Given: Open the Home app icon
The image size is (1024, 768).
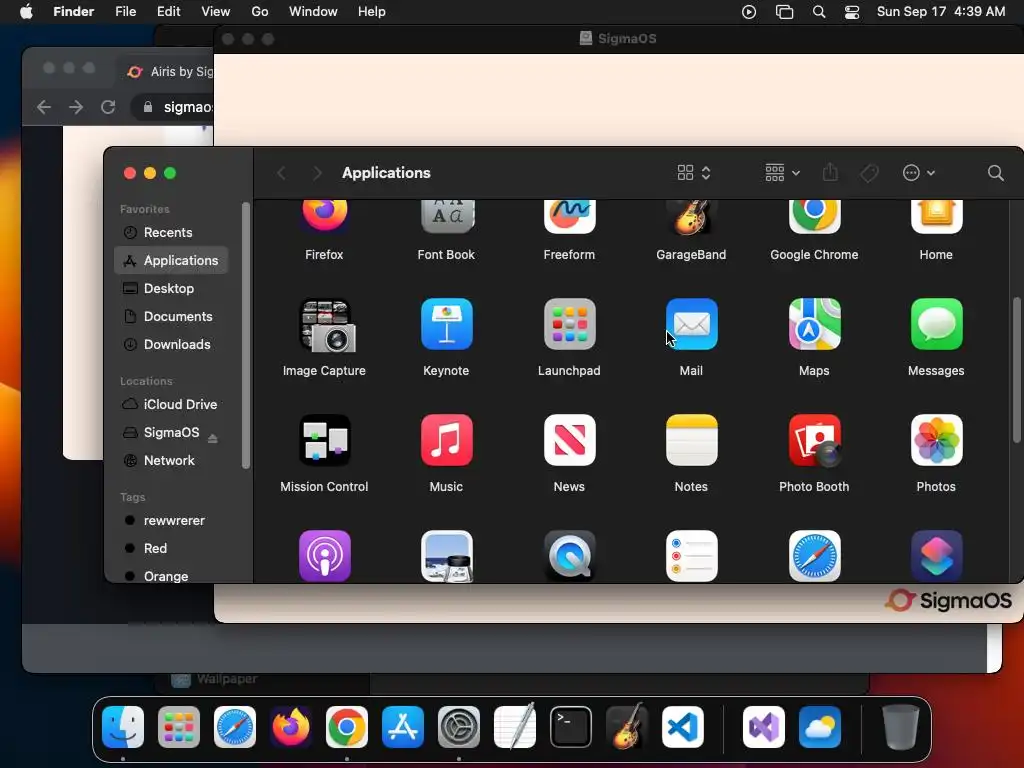Looking at the screenshot, I should coord(936,217).
